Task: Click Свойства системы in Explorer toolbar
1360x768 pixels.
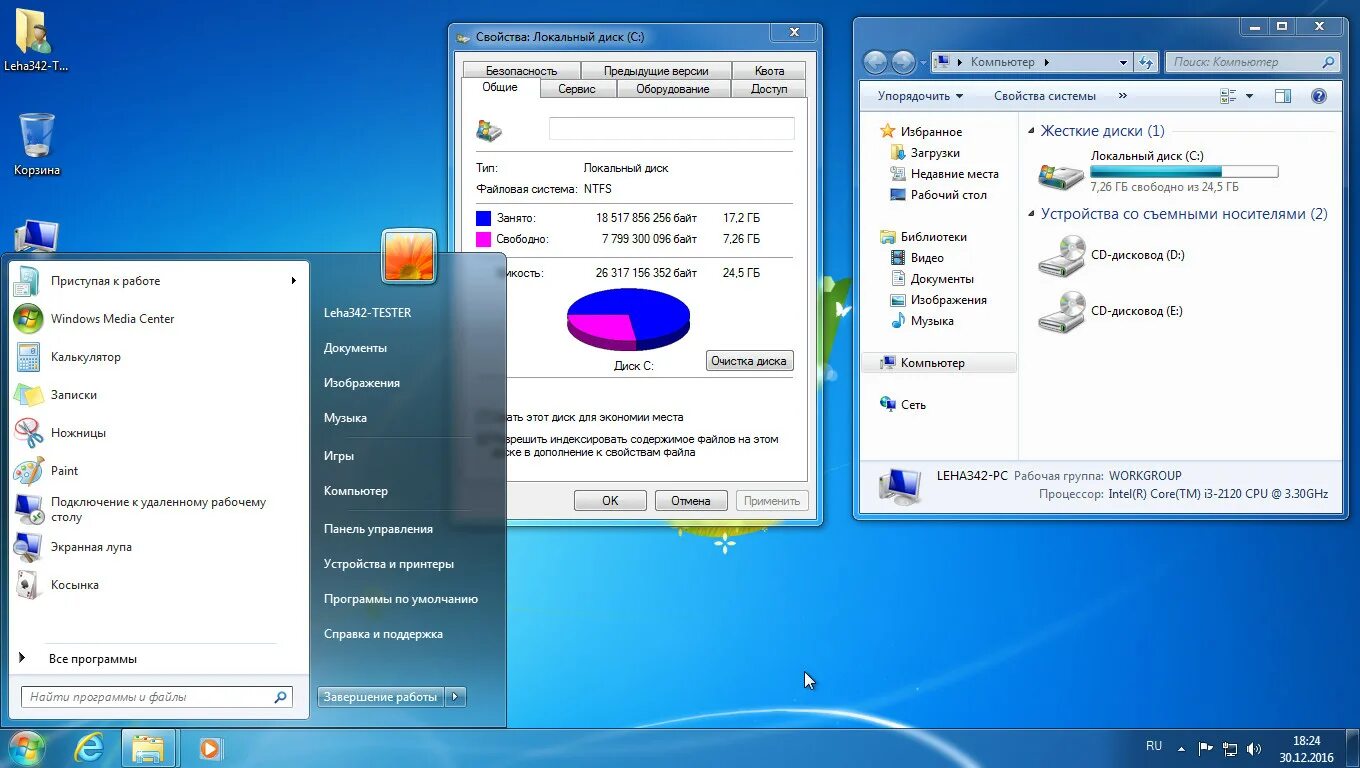Action: click(x=1045, y=96)
